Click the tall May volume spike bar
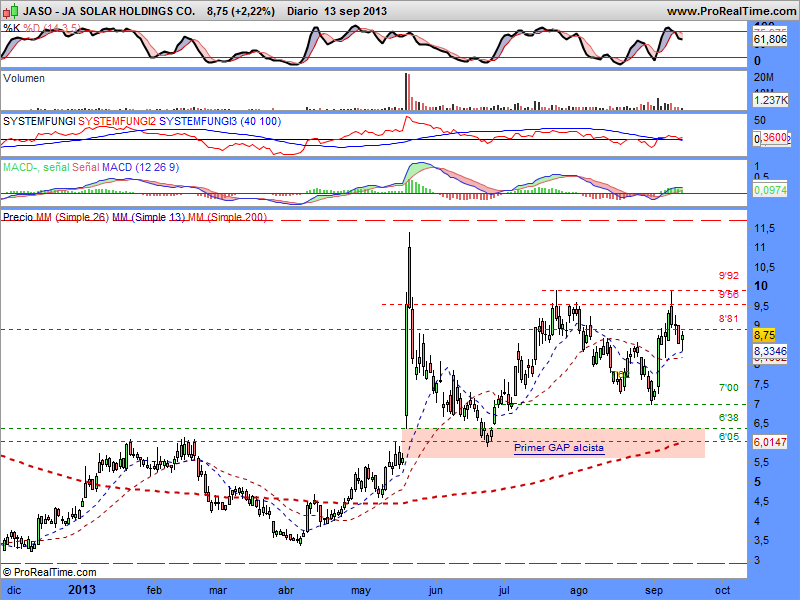Viewport: 800px width, 600px height. click(407, 91)
